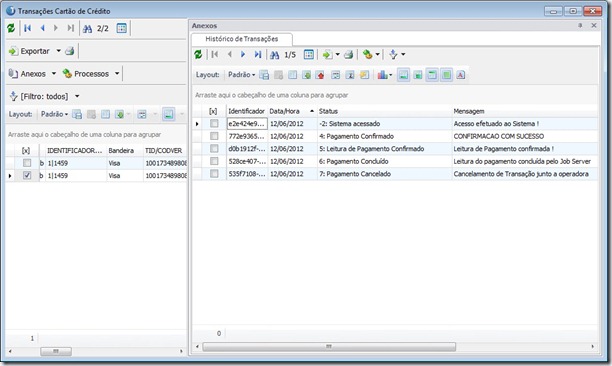The image size is (612, 366).
Task: Click the Exportar button
Action: point(30,51)
